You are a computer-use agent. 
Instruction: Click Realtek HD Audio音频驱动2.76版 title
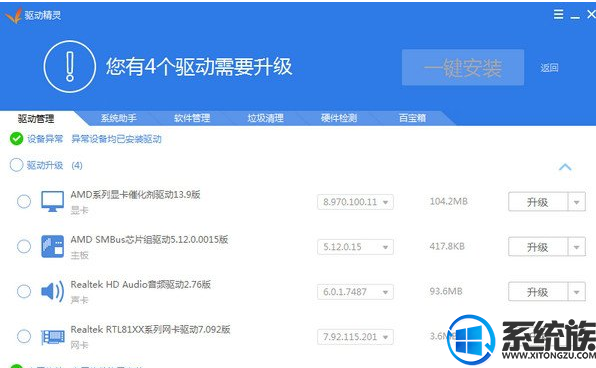(140, 284)
